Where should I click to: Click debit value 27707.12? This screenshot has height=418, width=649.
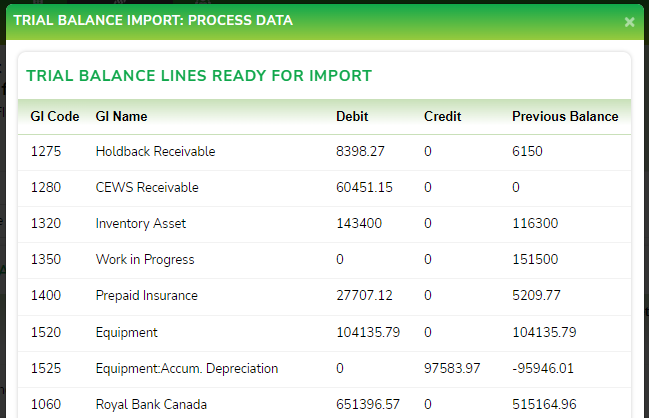coord(364,295)
